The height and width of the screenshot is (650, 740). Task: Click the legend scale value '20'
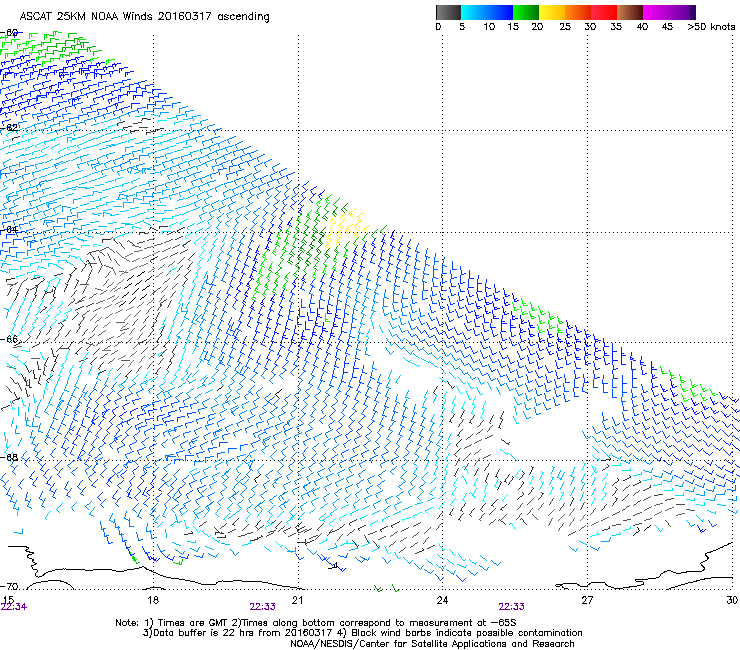pos(537,27)
